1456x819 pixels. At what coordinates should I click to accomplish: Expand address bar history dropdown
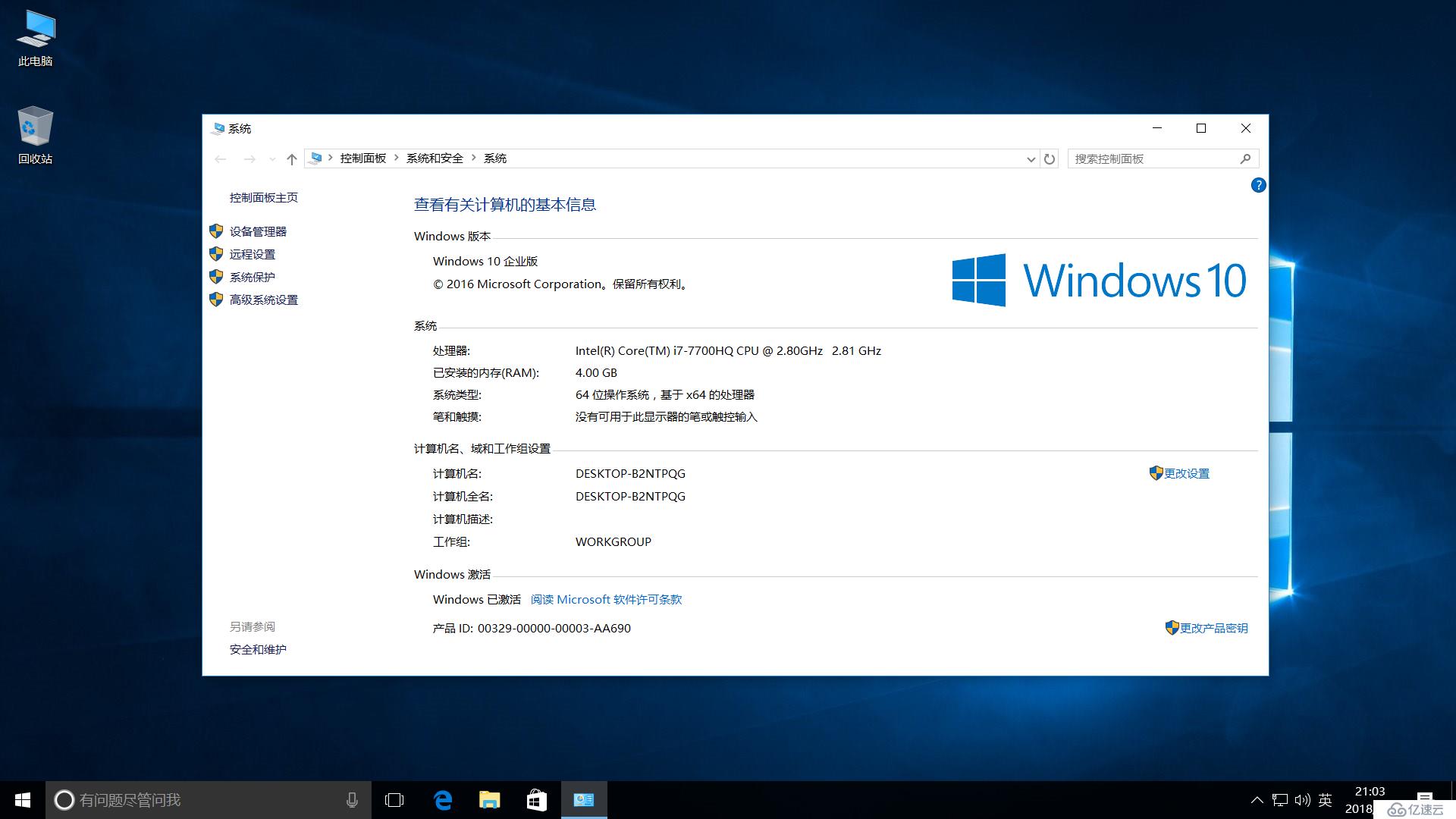[1031, 159]
